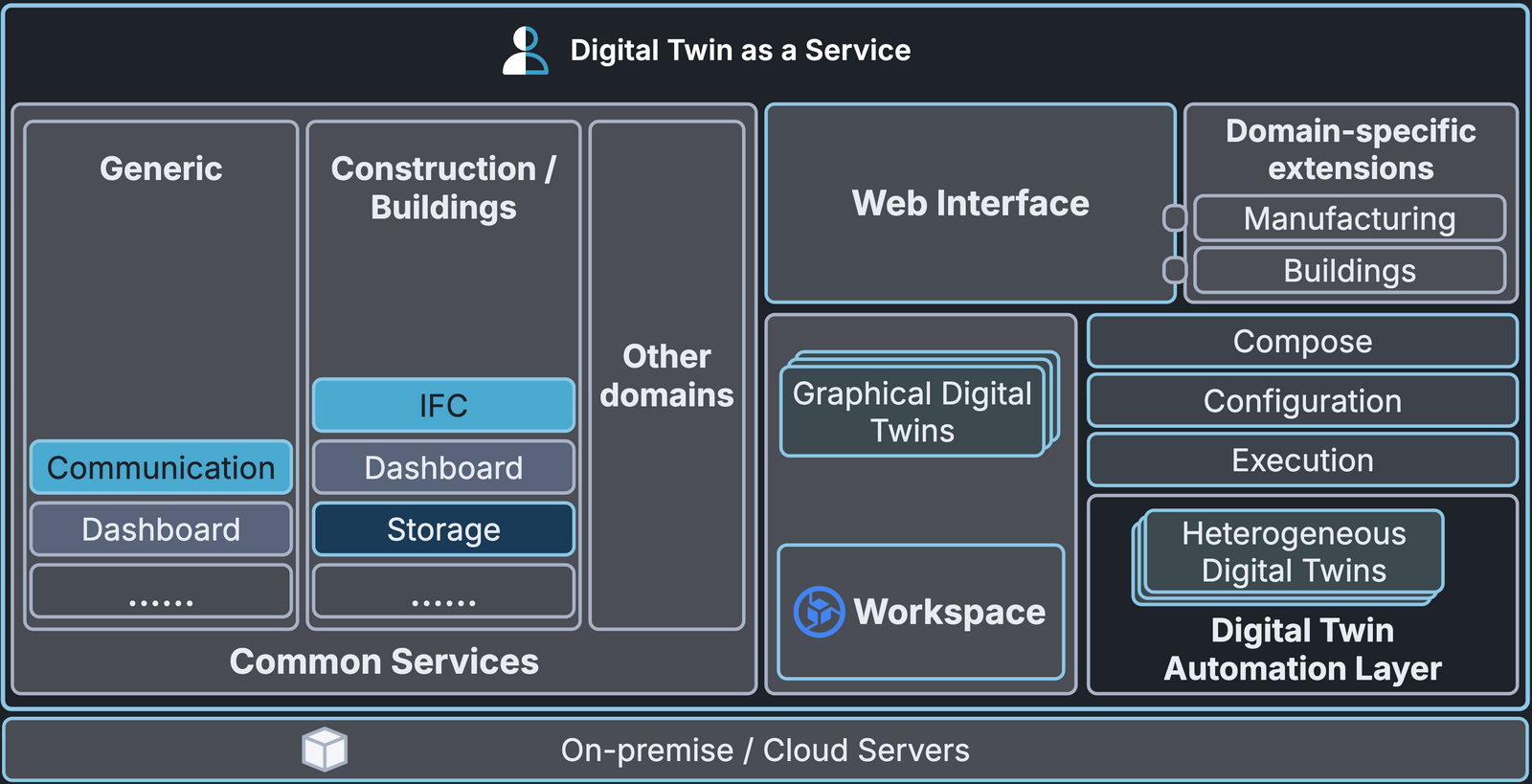Click the Execution layer bar
1532x784 pixels.
[x=1302, y=459]
